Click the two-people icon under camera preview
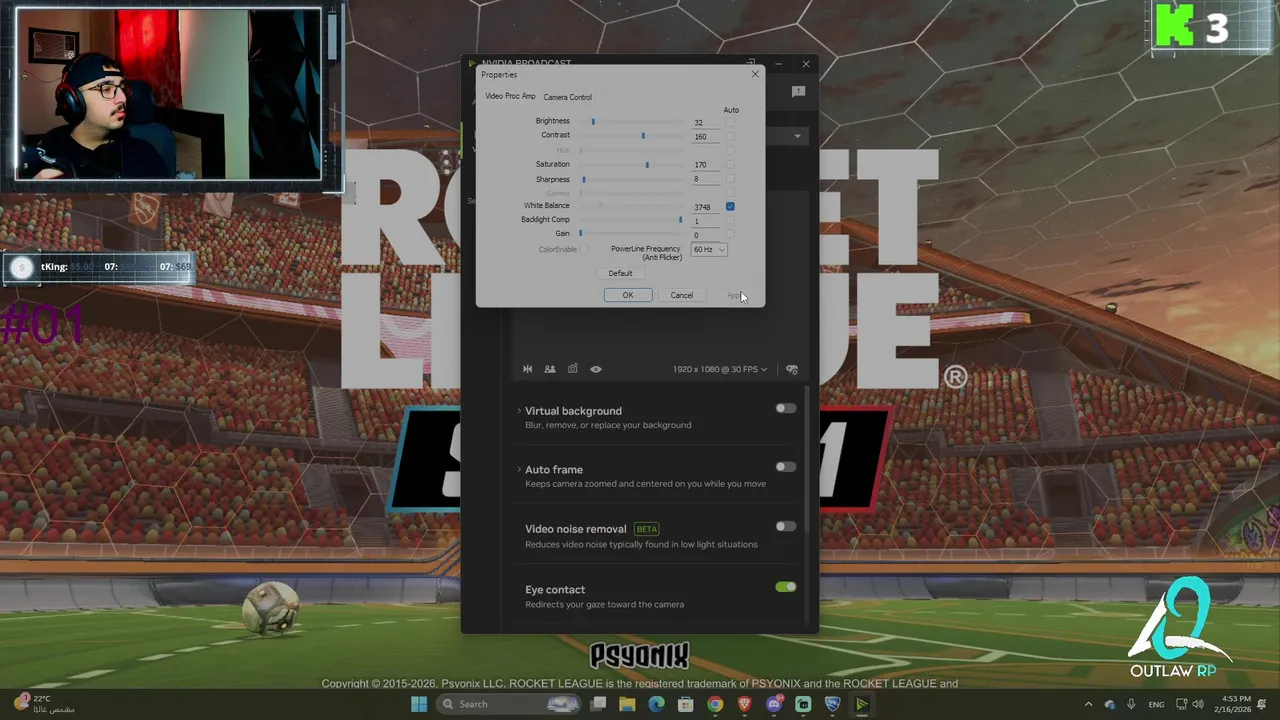The width and height of the screenshot is (1280, 720). (550, 369)
